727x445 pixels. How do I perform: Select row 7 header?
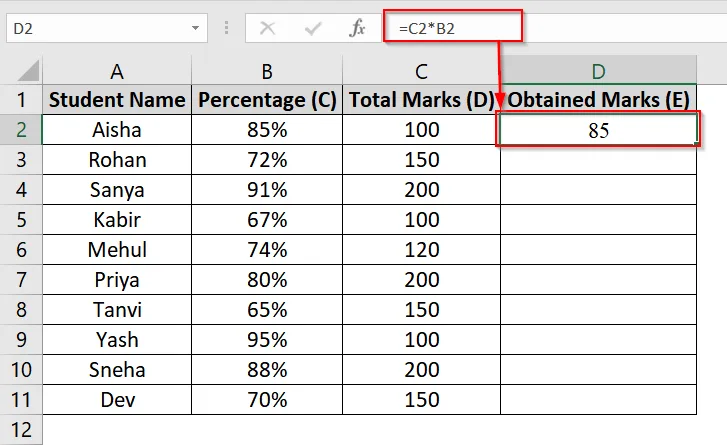coord(21,280)
